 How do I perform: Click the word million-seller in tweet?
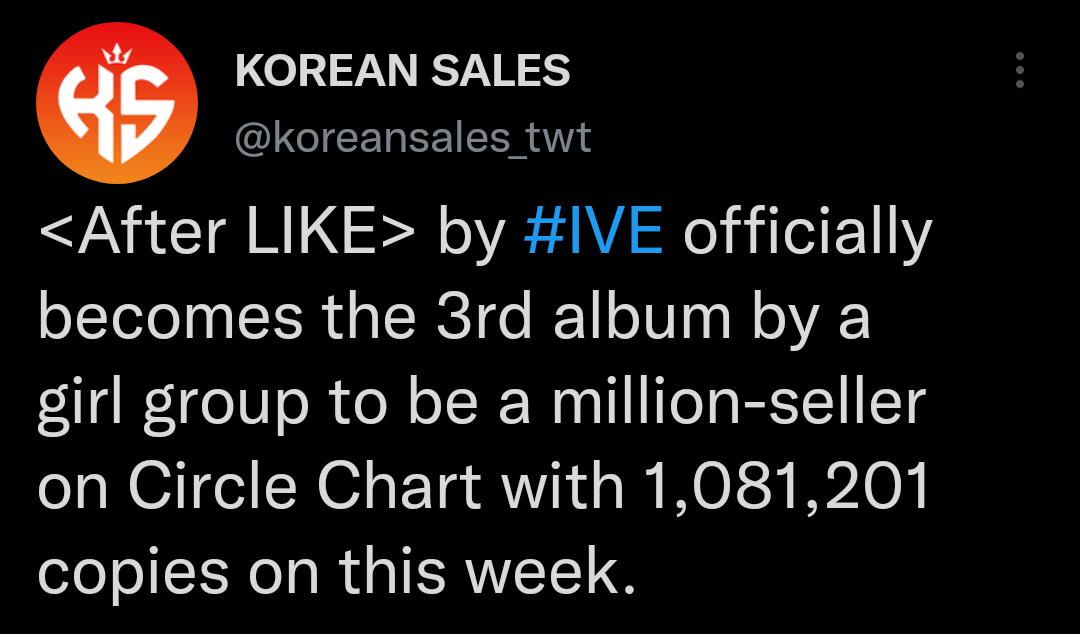[x=738, y=402]
